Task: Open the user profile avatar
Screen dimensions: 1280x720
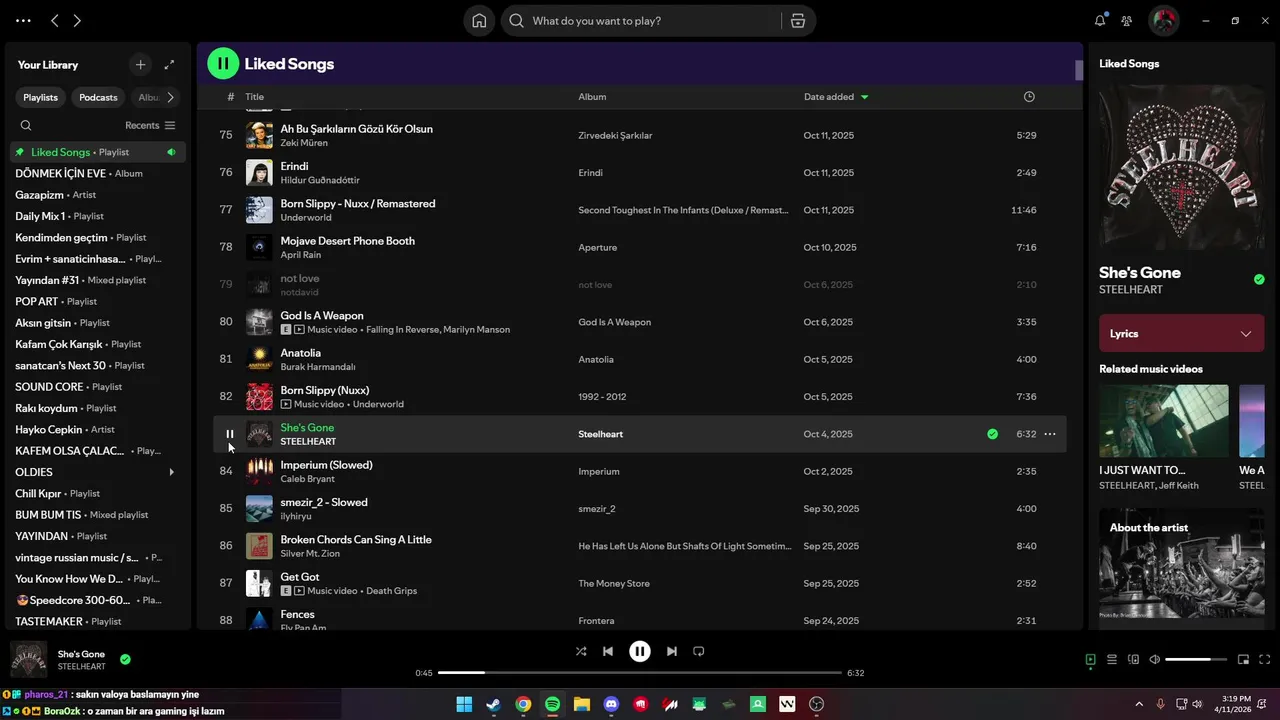Action: 1164,20
